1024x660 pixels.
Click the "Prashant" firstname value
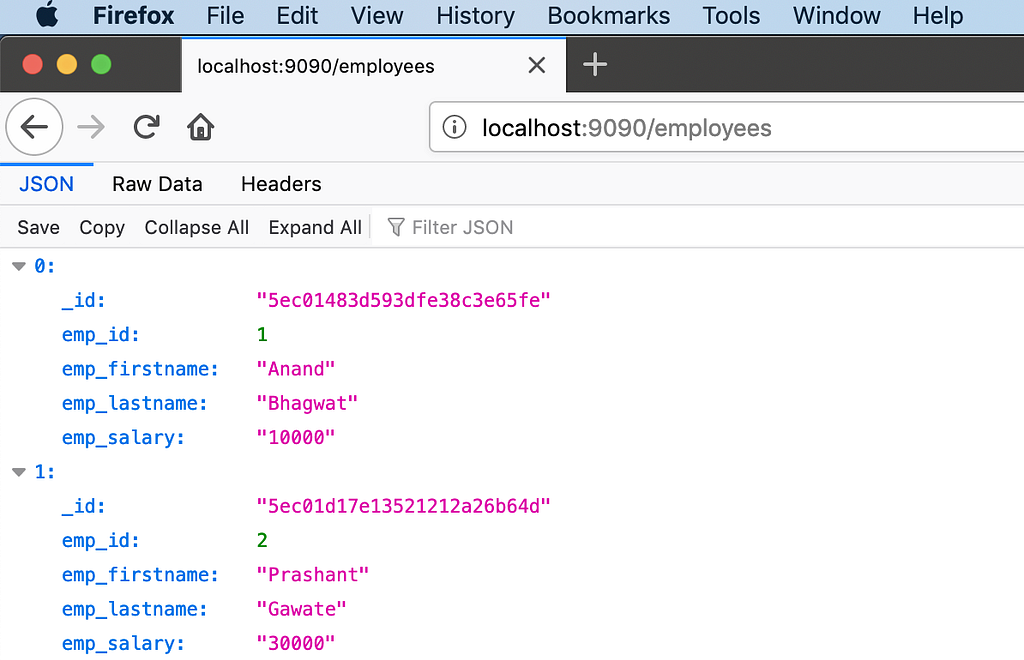(313, 574)
